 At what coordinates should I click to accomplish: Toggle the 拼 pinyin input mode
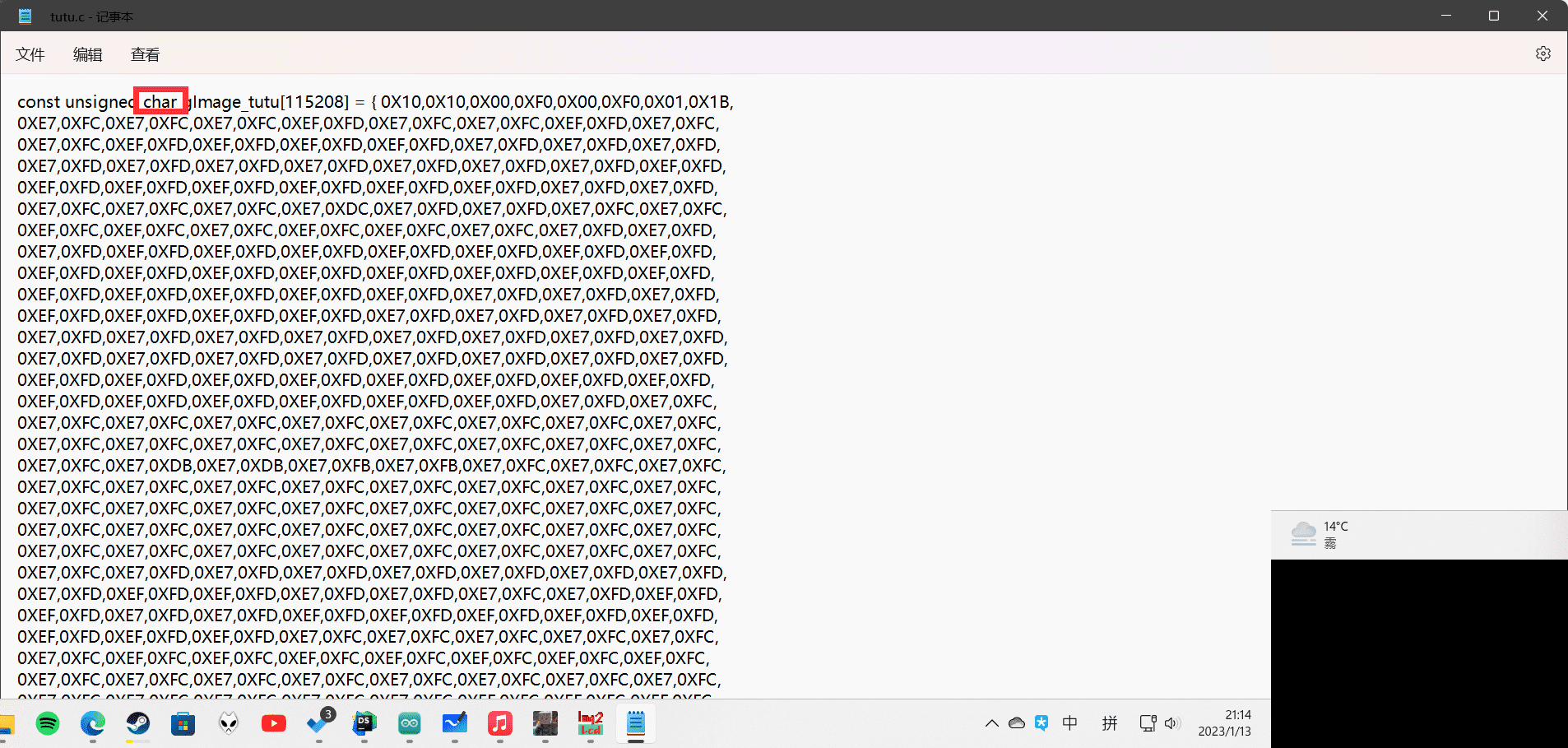[x=1110, y=723]
